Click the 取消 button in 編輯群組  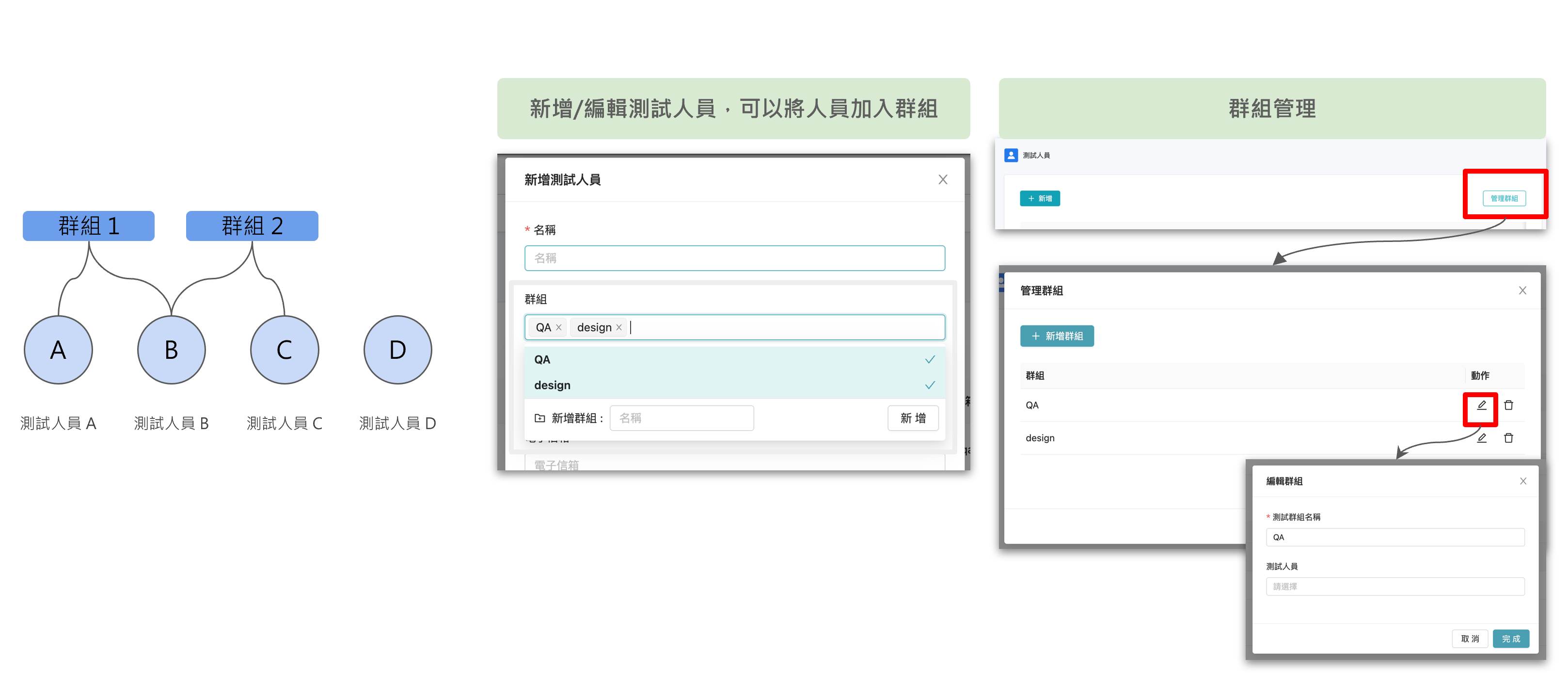pyautogui.click(x=1470, y=639)
